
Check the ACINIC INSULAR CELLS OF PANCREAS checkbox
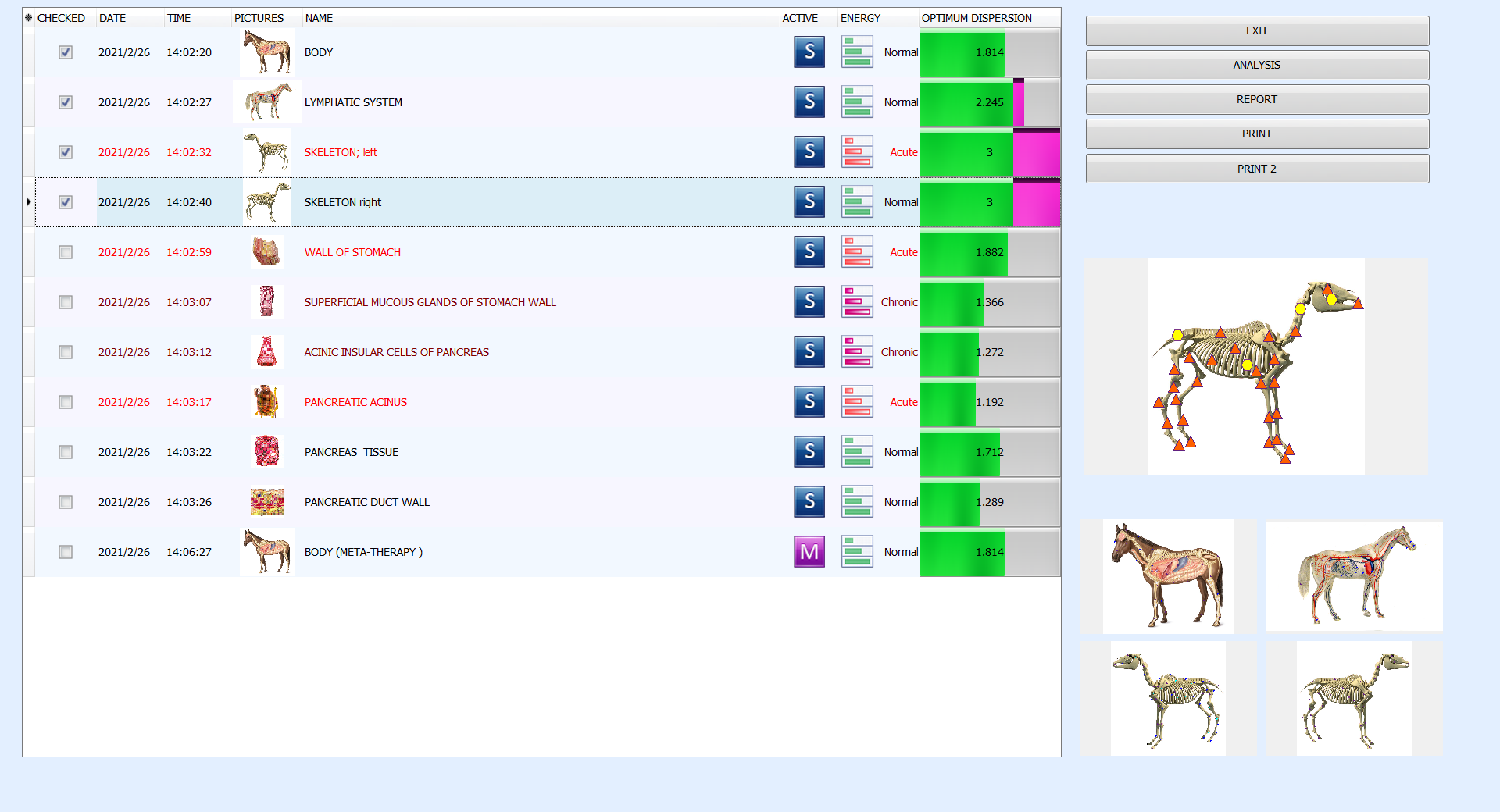click(66, 352)
